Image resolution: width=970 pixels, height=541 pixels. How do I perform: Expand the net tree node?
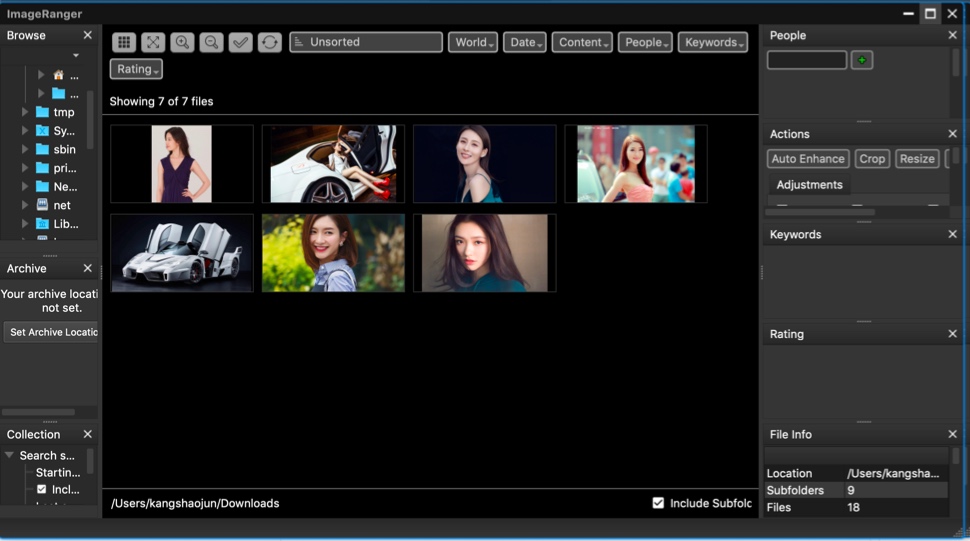coord(25,205)
